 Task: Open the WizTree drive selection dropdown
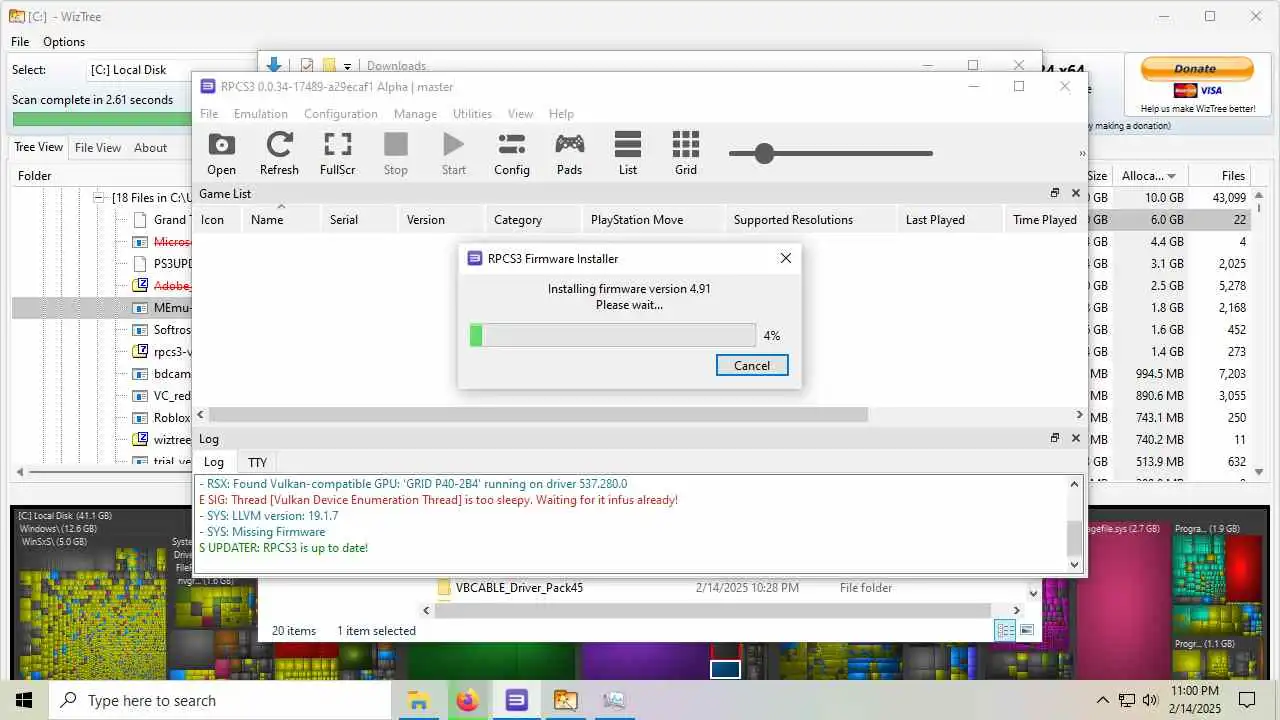pos(138,70)
